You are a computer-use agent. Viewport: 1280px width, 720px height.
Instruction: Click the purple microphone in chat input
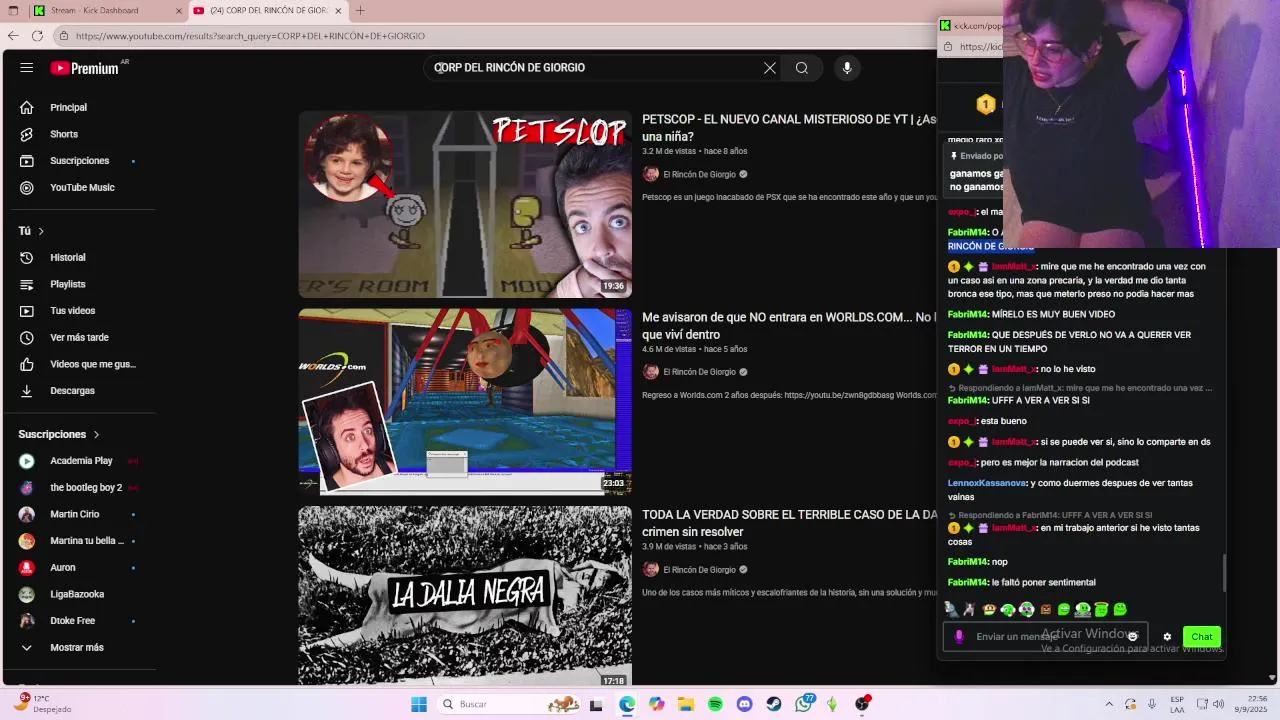(x=959, y=637)
